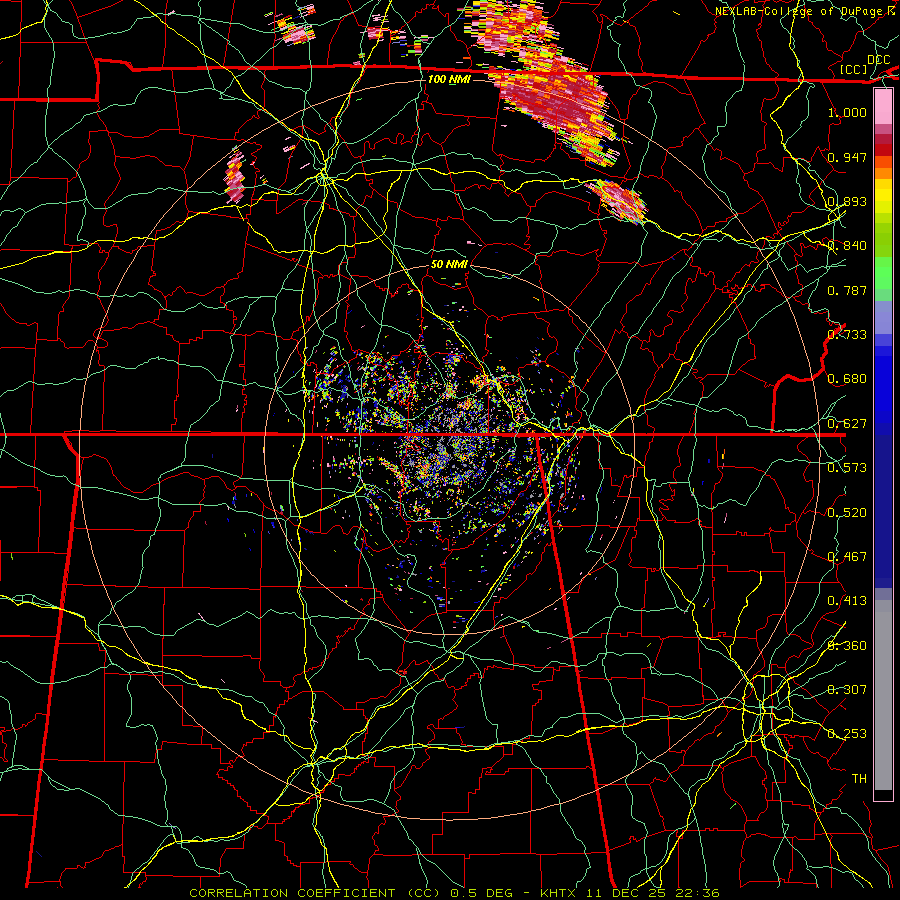Select the 0.520 scale value
Viewport: 900px width, 900px height.
coord(847,512)
